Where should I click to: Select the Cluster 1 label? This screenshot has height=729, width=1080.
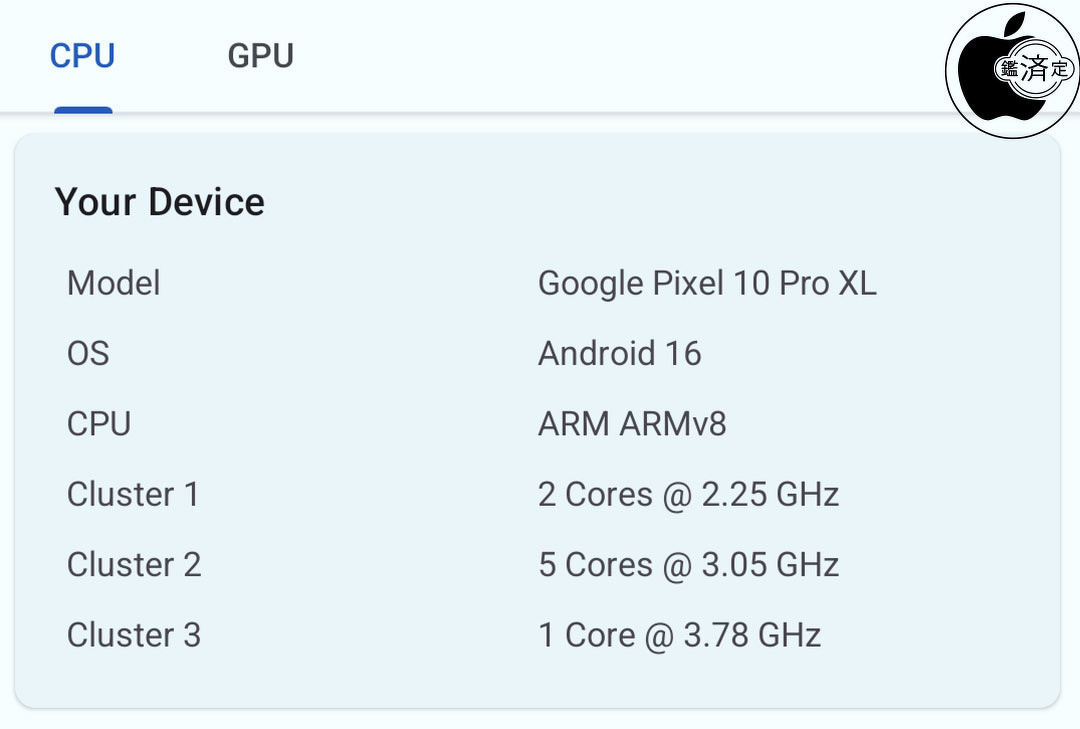coord(133,494)
